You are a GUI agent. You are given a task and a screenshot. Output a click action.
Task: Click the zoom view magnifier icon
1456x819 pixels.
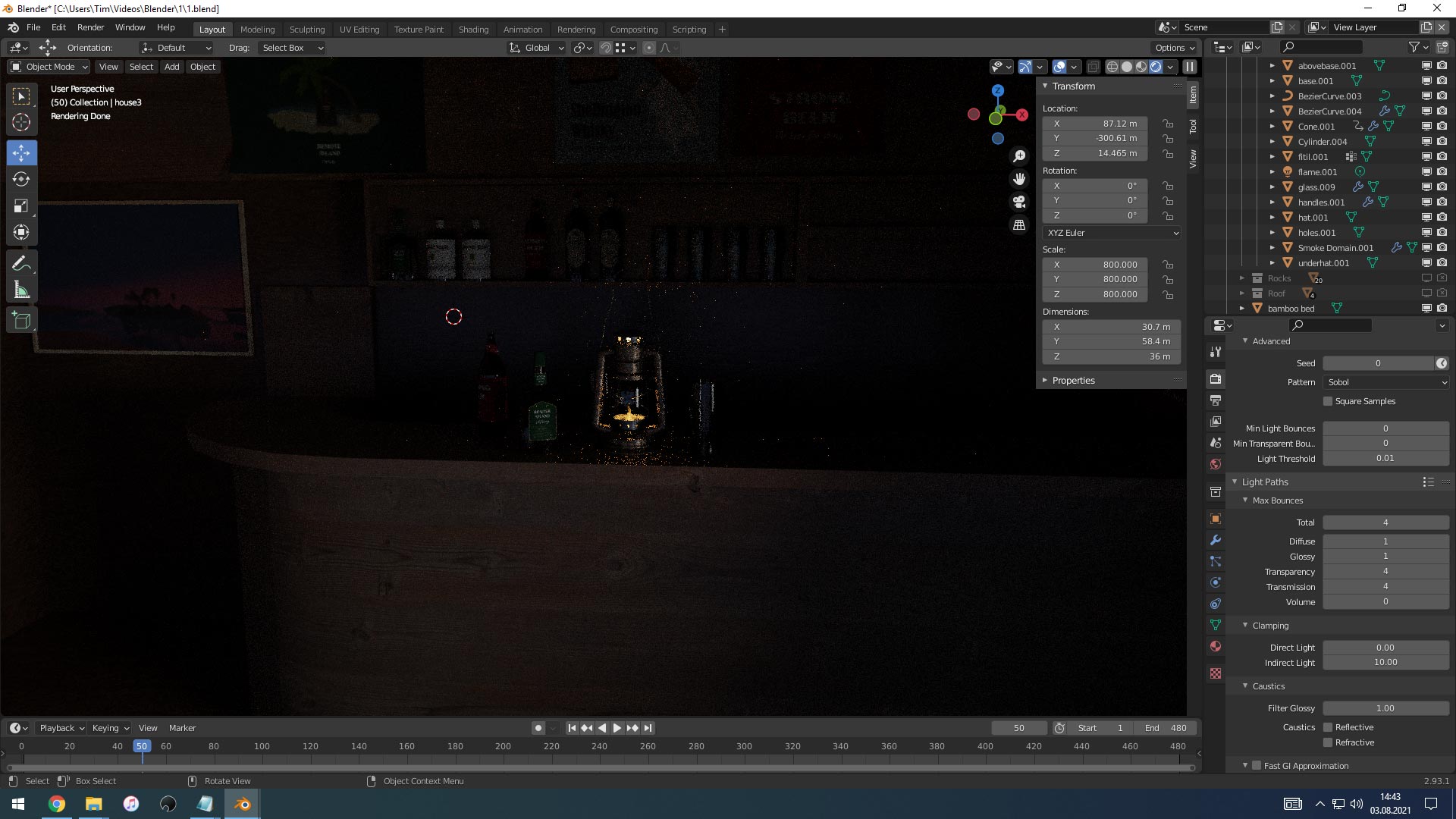(1019, 155)
